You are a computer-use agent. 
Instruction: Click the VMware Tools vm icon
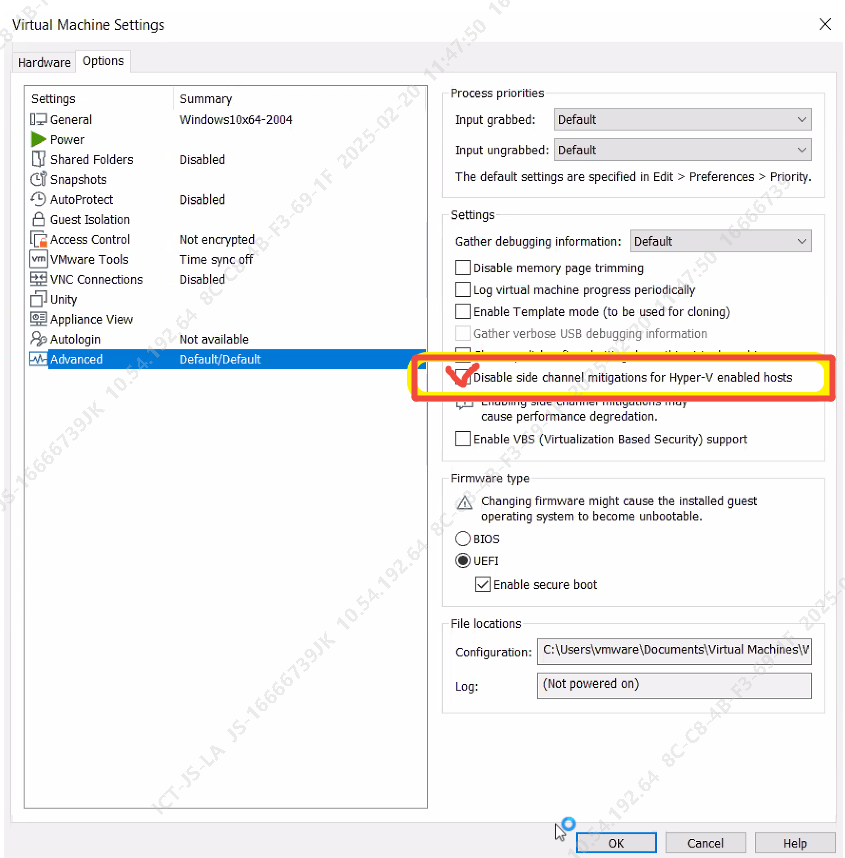(x=38, y=259)
